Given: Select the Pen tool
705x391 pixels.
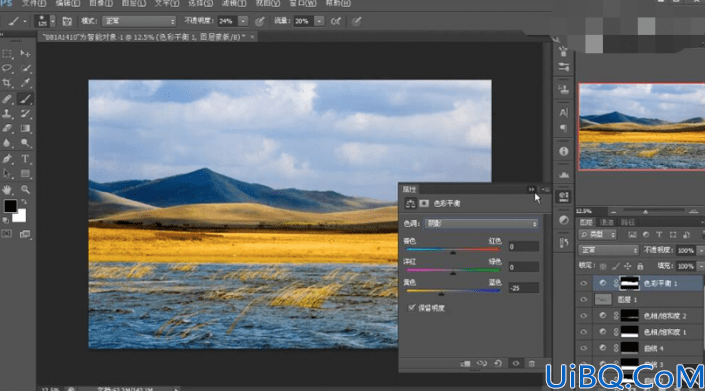Looking at the screenshot, I should click(7, 159).
